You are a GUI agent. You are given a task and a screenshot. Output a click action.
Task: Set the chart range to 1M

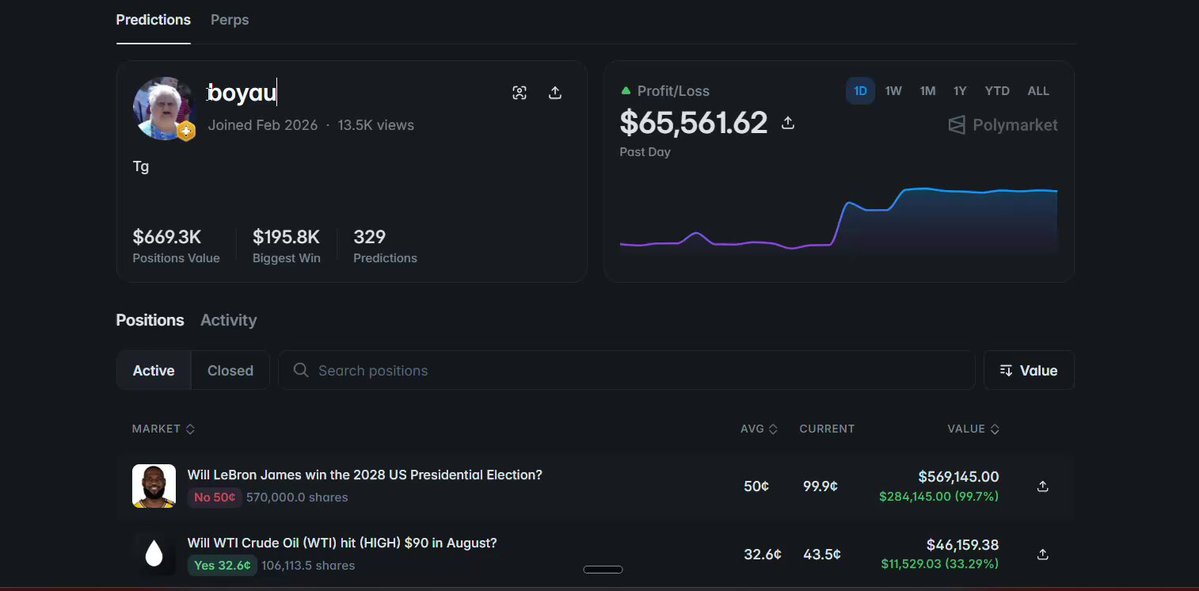tap(928, 91)
